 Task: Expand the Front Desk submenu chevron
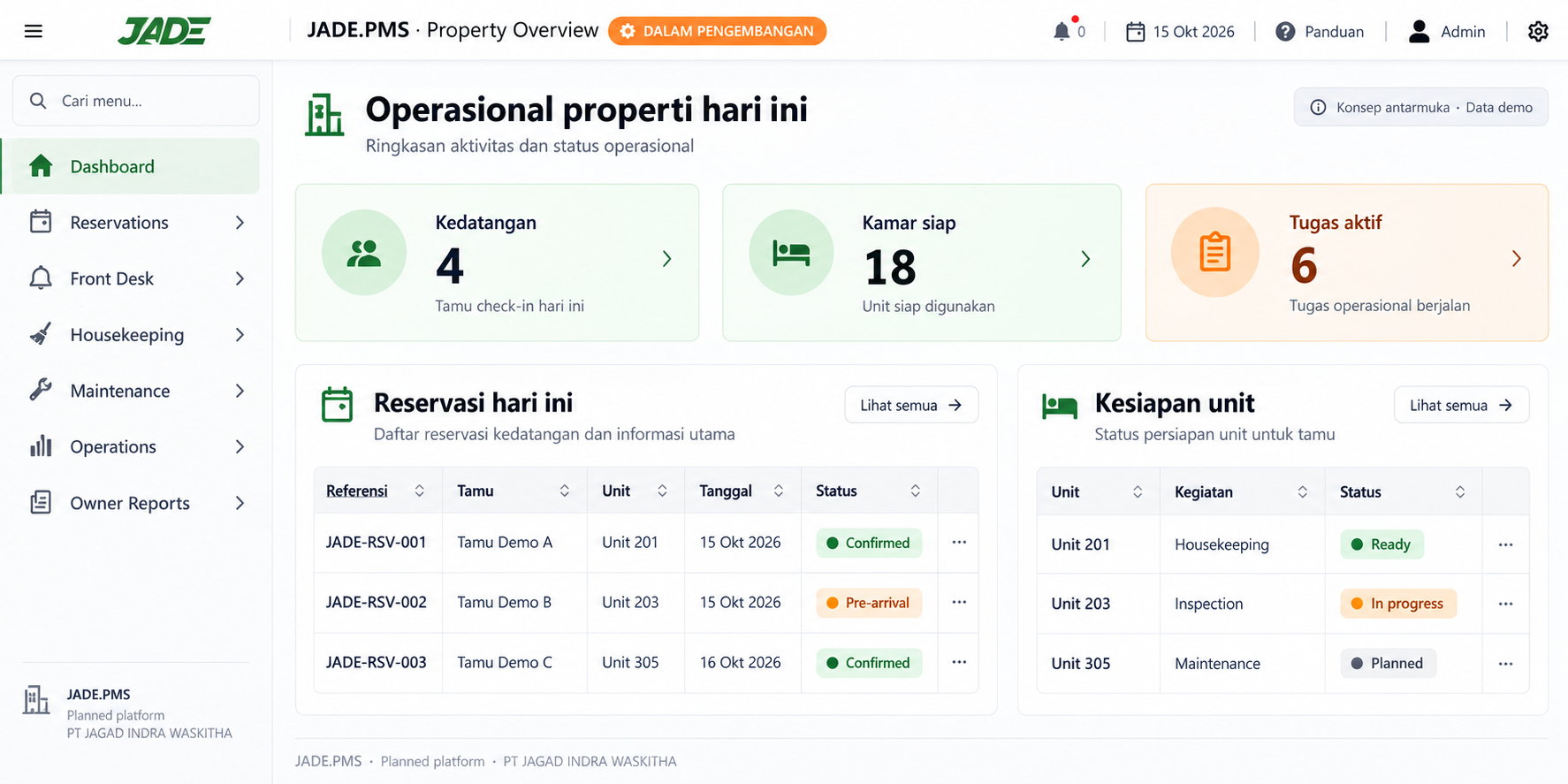240,278
